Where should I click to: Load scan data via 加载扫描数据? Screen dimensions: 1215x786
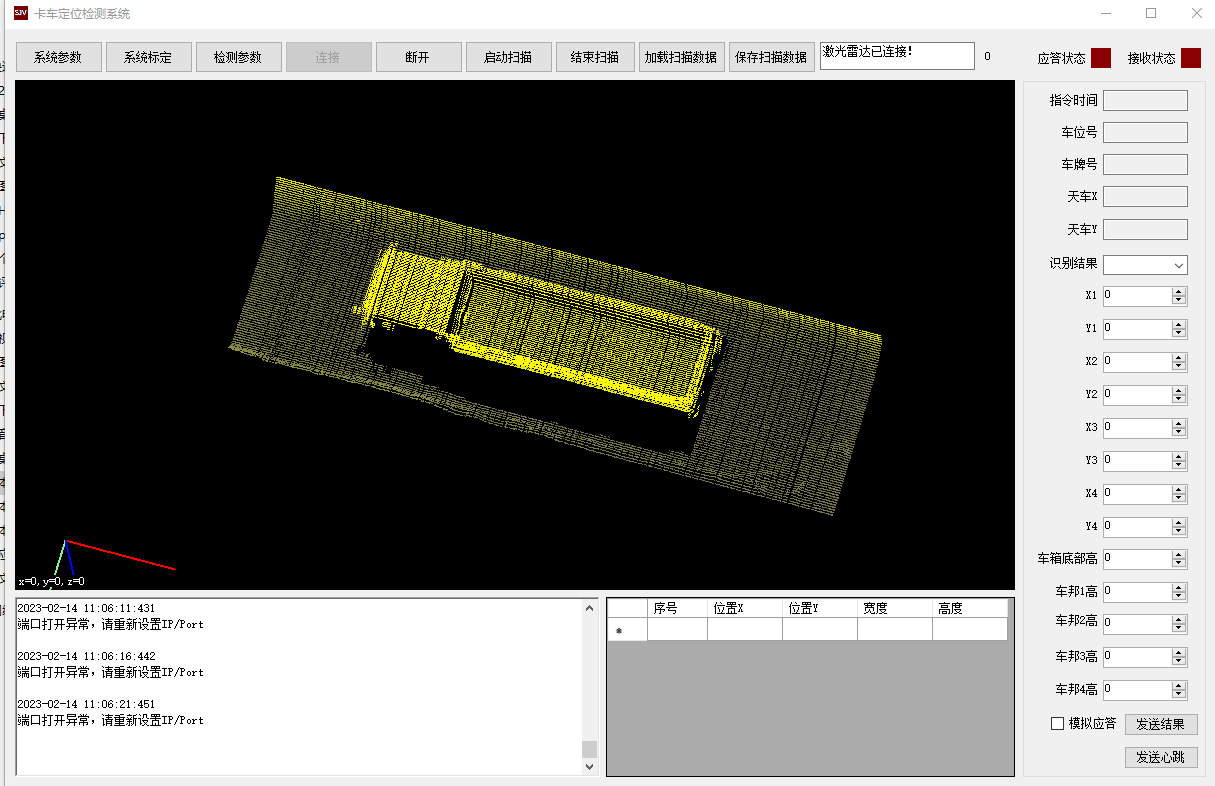[x=681, y=57]
